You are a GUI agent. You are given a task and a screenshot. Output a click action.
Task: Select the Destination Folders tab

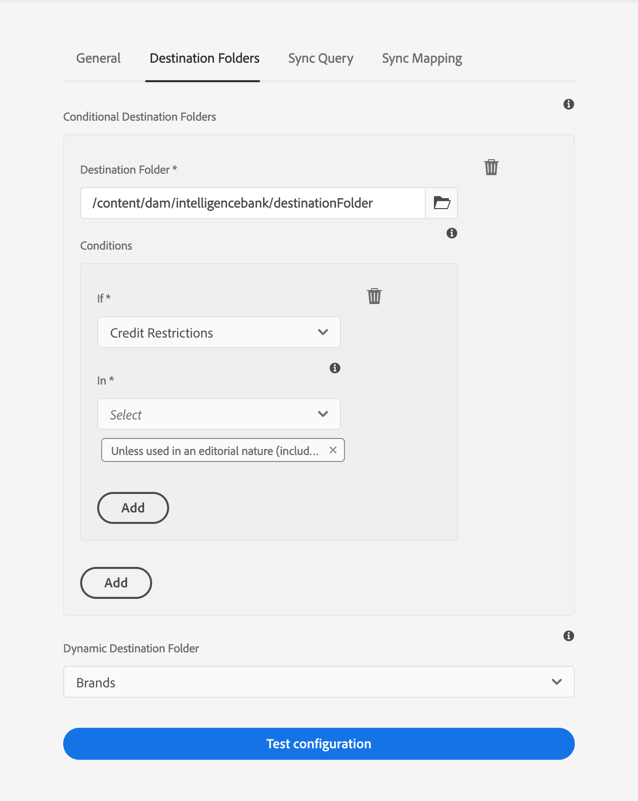click(x=204, y=58)
